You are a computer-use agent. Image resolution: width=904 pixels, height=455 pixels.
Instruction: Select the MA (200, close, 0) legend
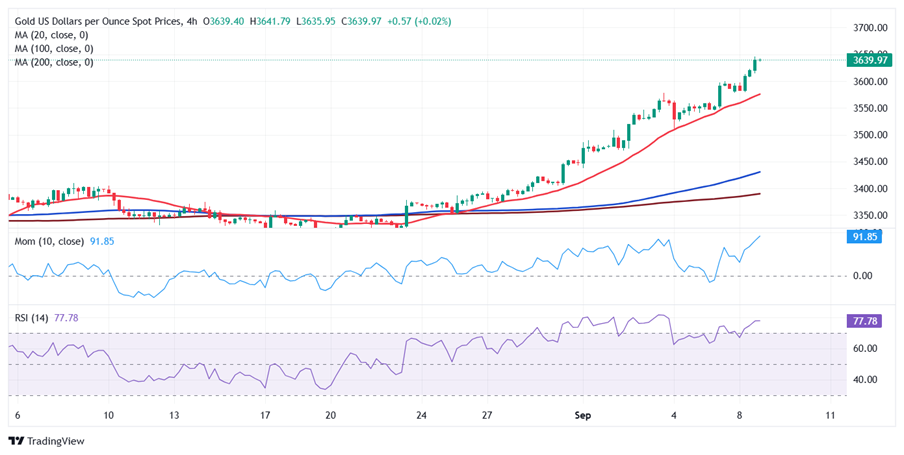click(x=56, y=62)
